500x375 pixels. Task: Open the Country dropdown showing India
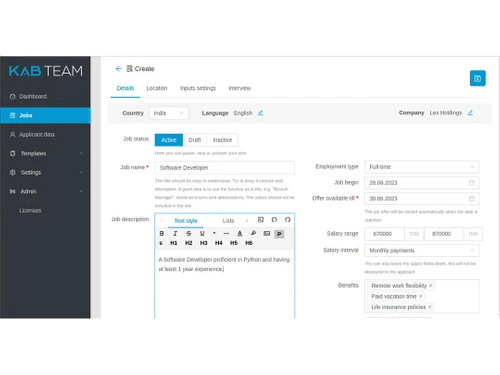[168, 113]
